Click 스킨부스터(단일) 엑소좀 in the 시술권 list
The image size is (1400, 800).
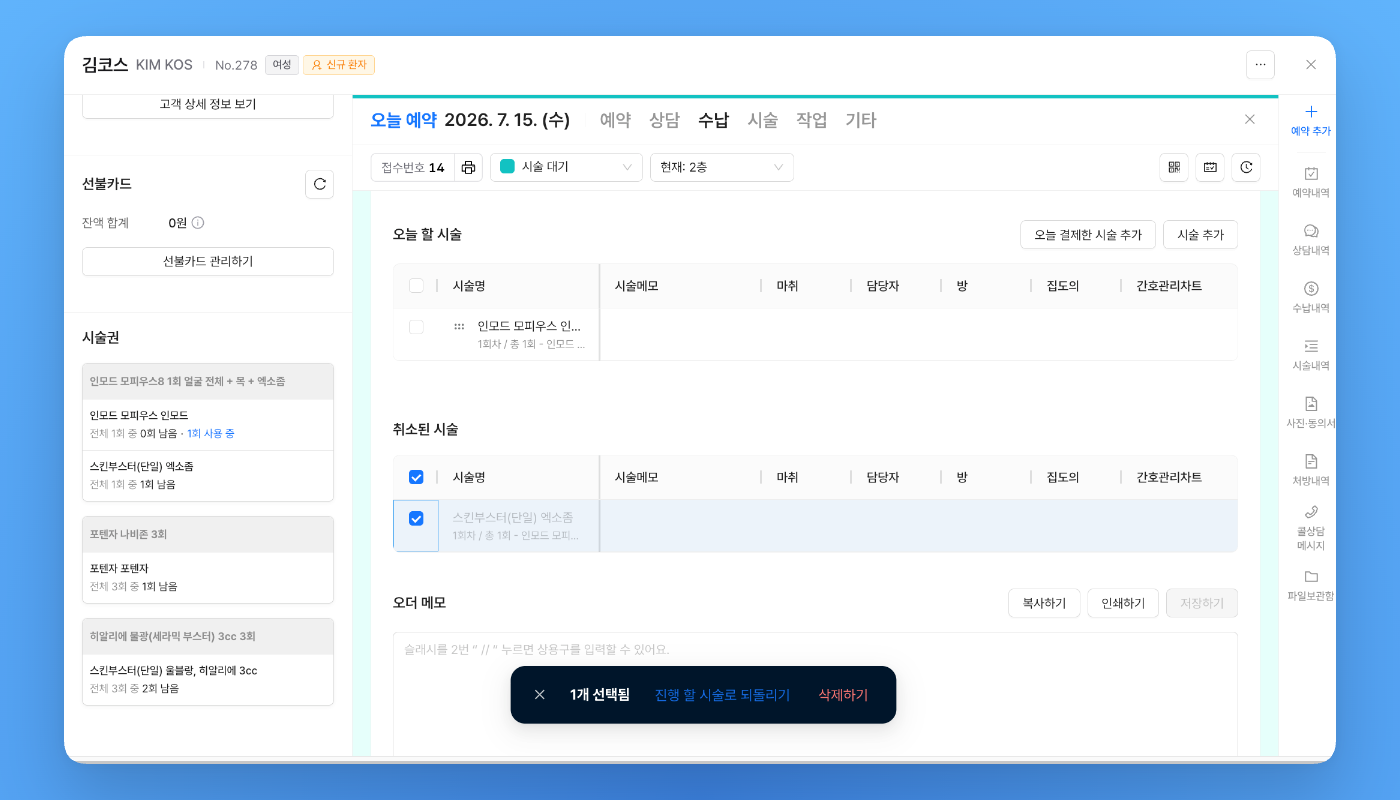208,475
